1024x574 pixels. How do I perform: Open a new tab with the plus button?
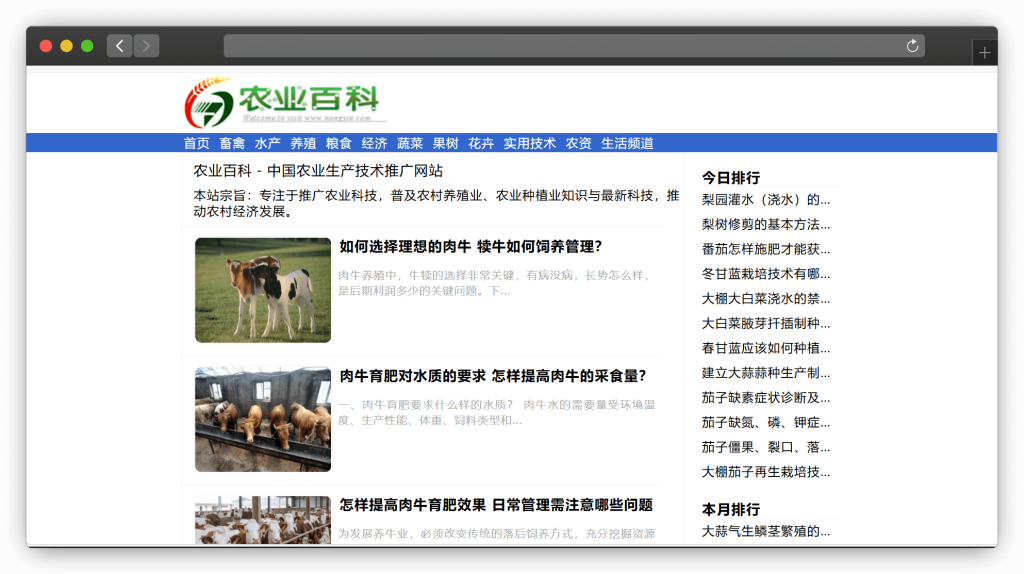coord(985,53)
